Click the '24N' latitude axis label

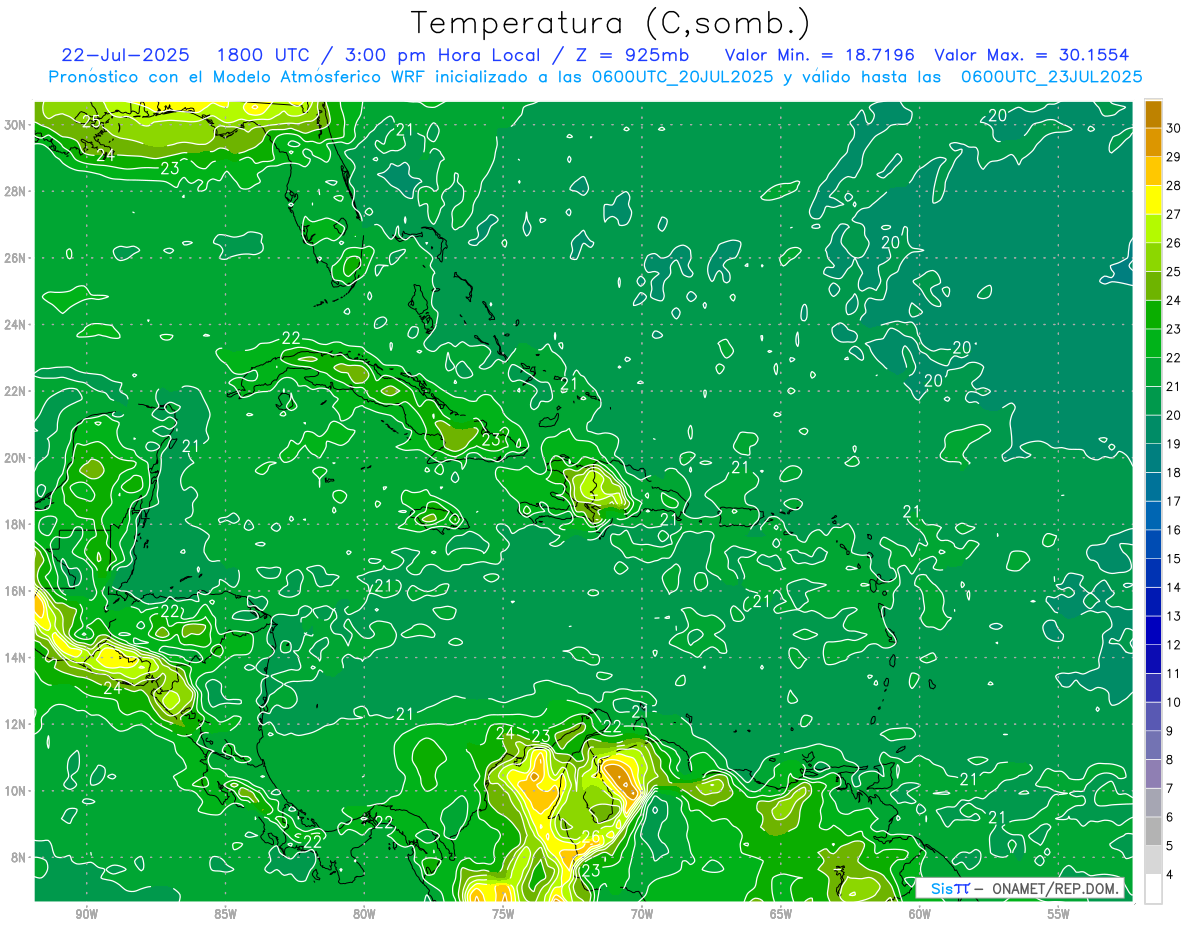click(17, 325)
